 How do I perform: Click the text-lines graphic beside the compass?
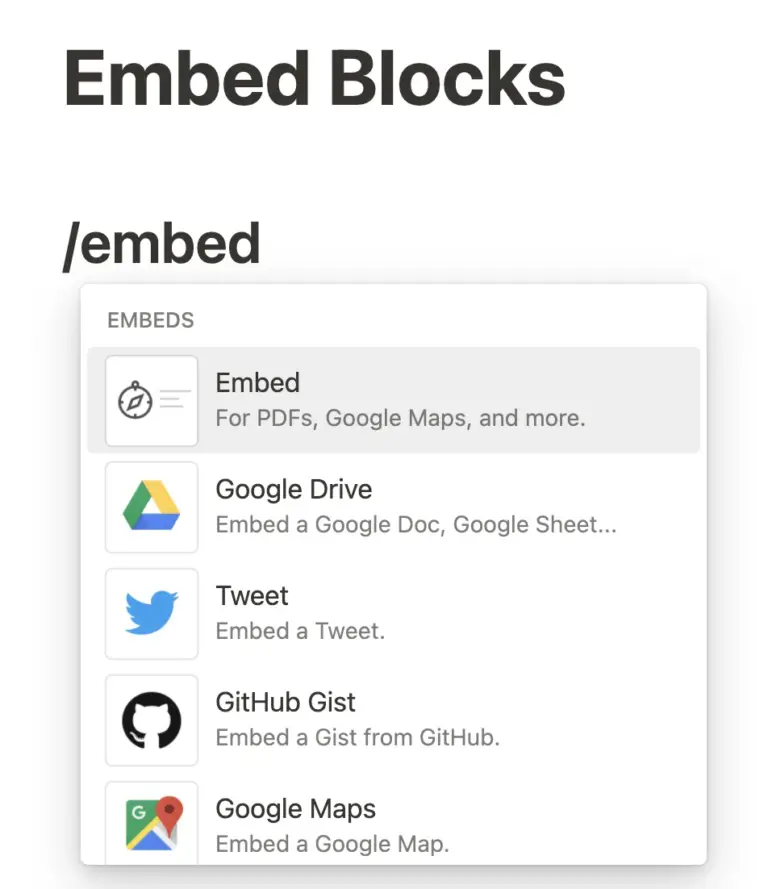(175, 400)
